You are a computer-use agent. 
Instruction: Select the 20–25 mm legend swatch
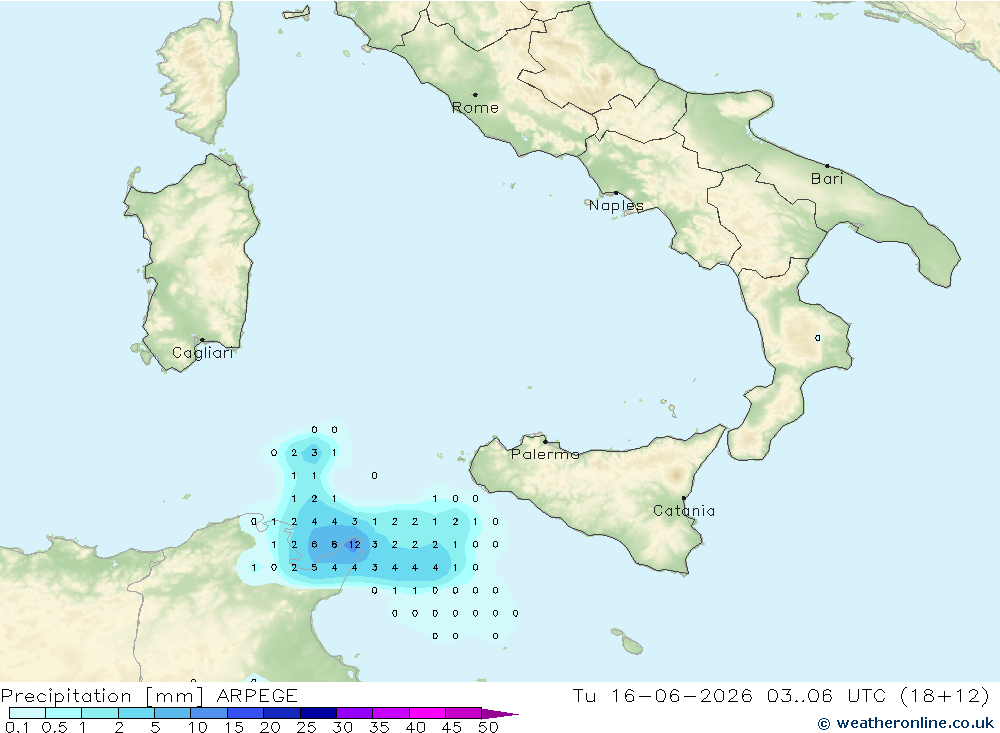281,713
